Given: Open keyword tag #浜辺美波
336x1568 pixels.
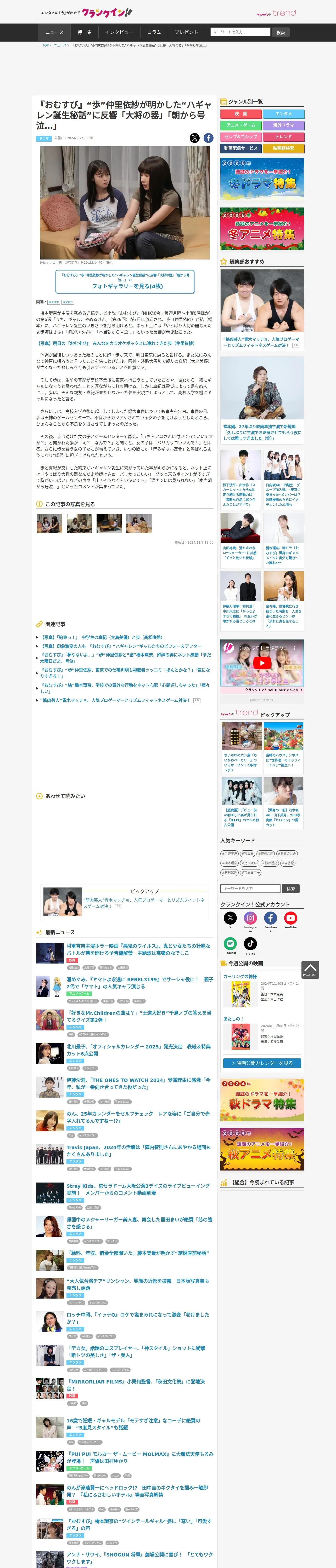Looking at the screenshot, I should [230, 854].
